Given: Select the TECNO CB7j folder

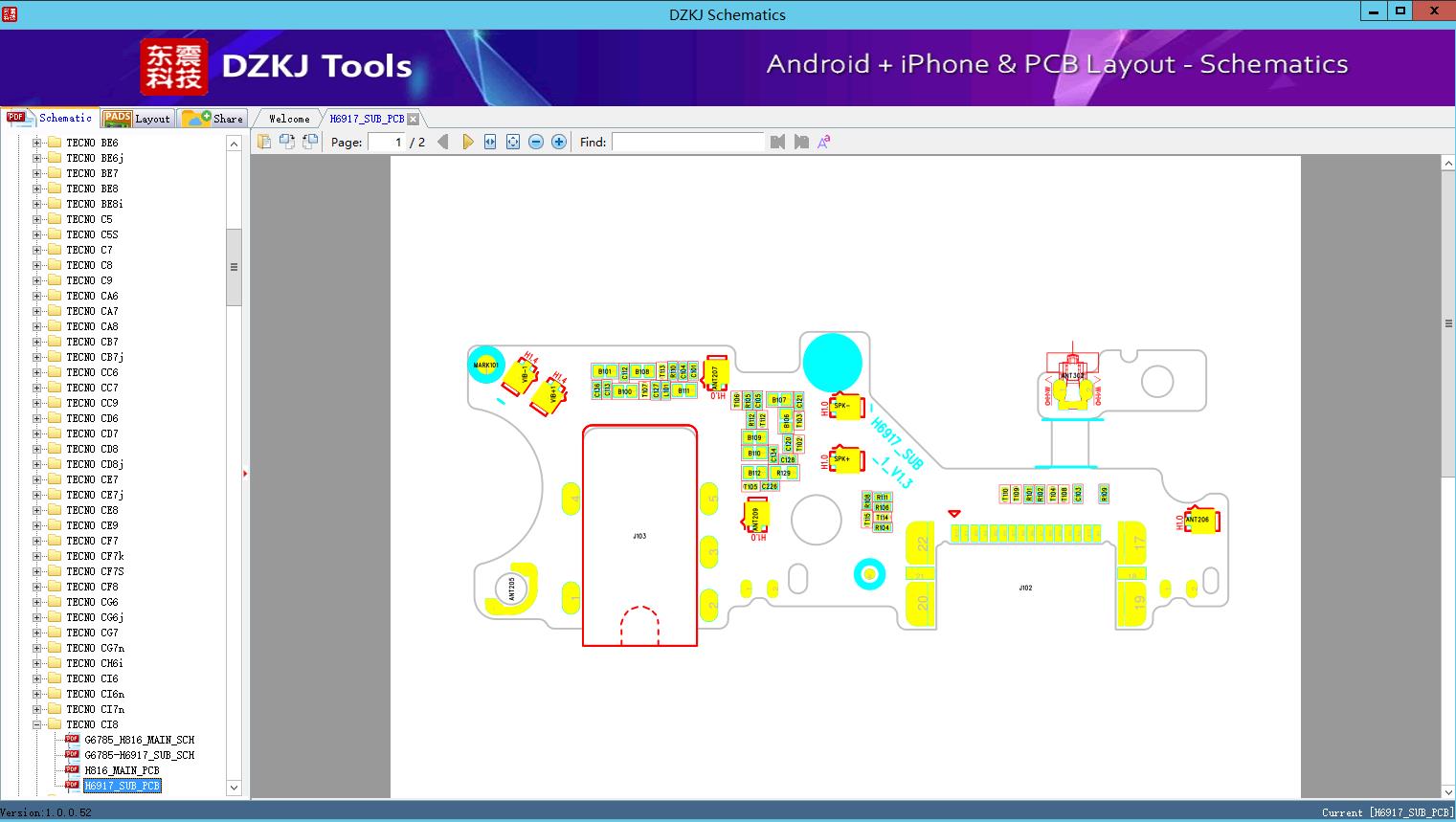Looking at the screenshot, I should [x=95, y=357].
